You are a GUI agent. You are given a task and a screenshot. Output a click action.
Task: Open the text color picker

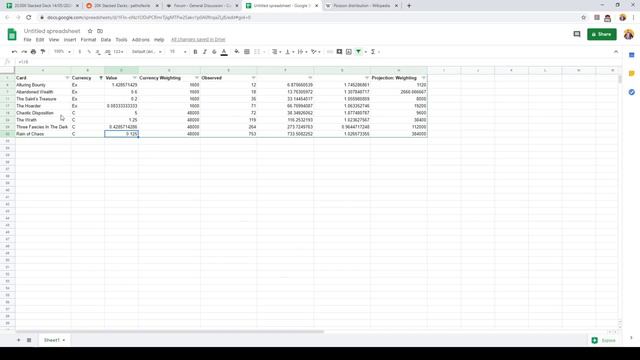tap(224, 52)
